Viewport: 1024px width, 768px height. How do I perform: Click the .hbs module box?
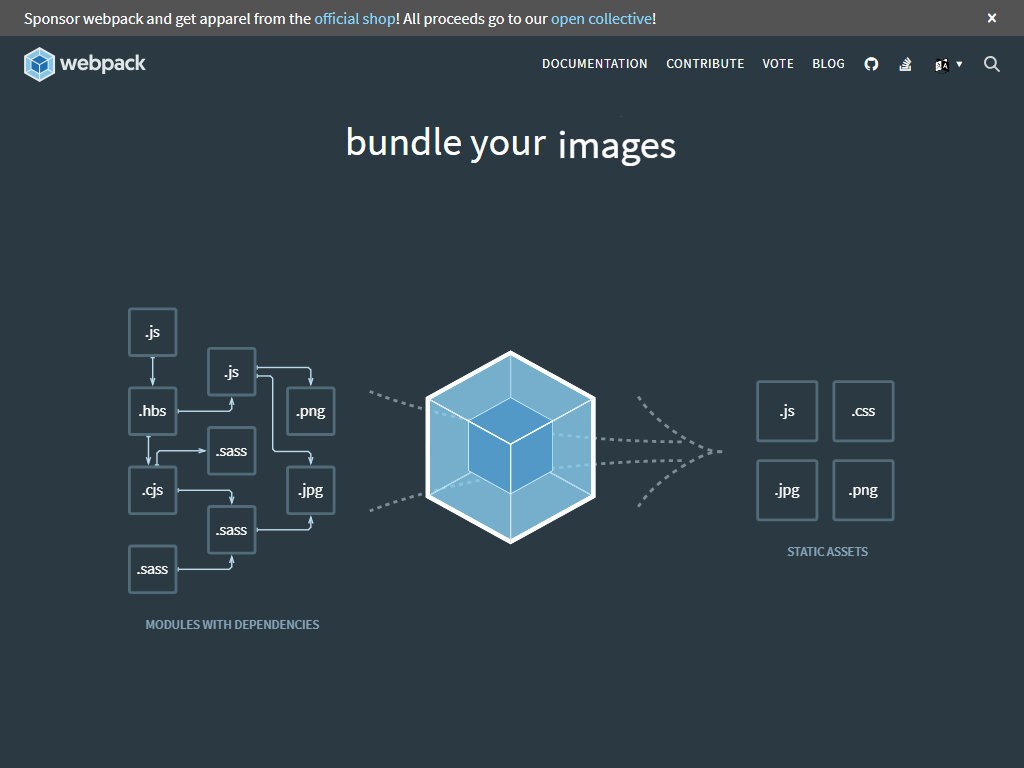click(x=153, y=411)
